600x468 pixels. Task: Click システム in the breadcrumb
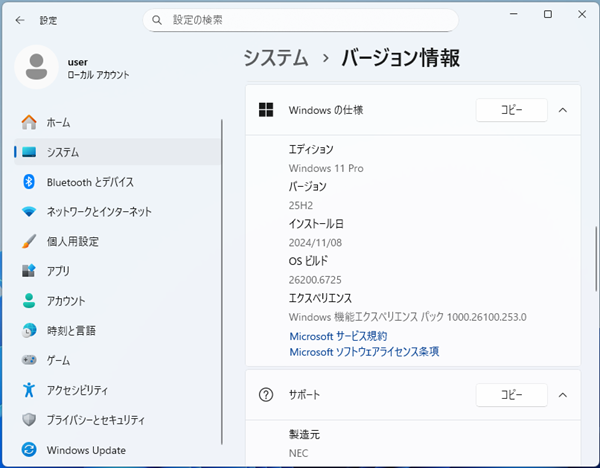pos(276,58)
